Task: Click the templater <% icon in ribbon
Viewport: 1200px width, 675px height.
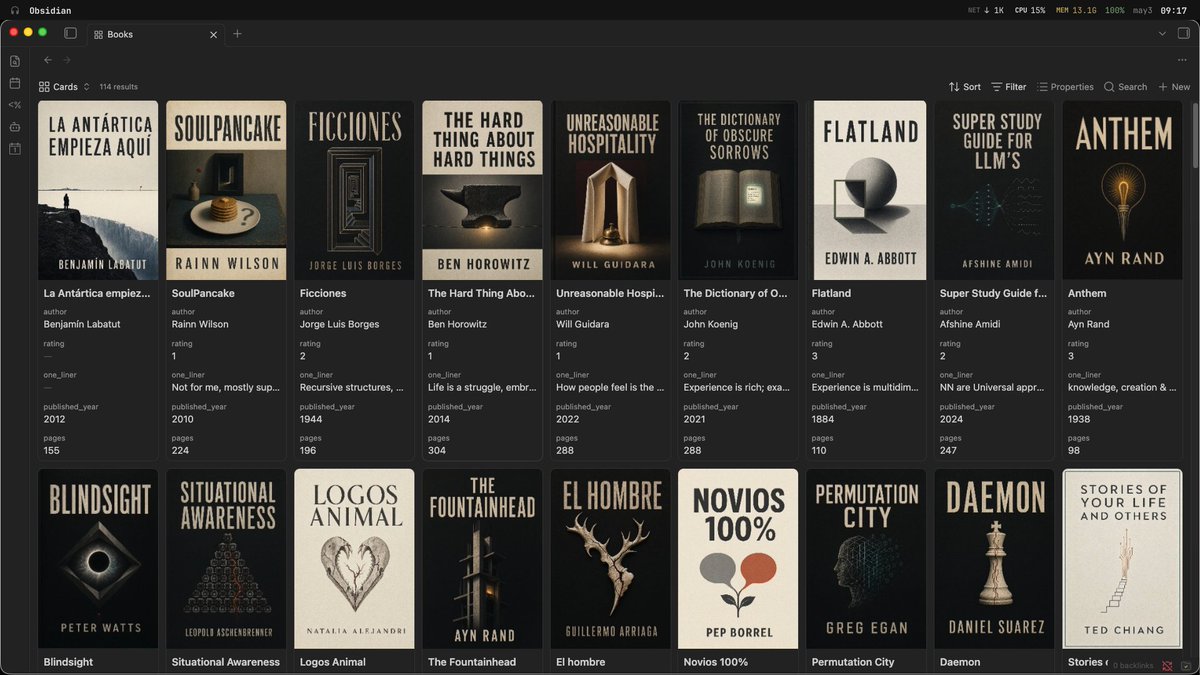Action: (x=15, y=105)
